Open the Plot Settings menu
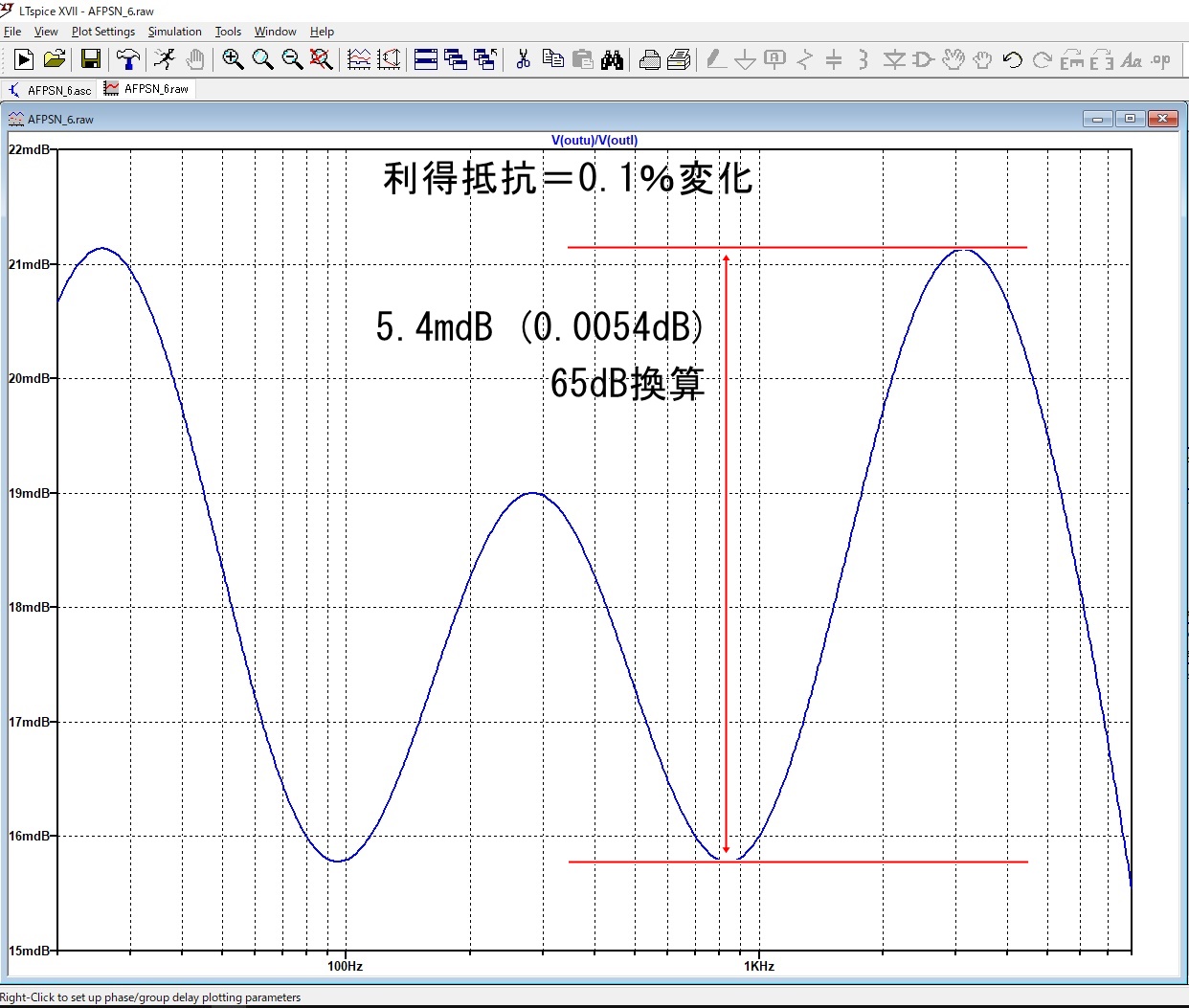 tap(103, 32)
